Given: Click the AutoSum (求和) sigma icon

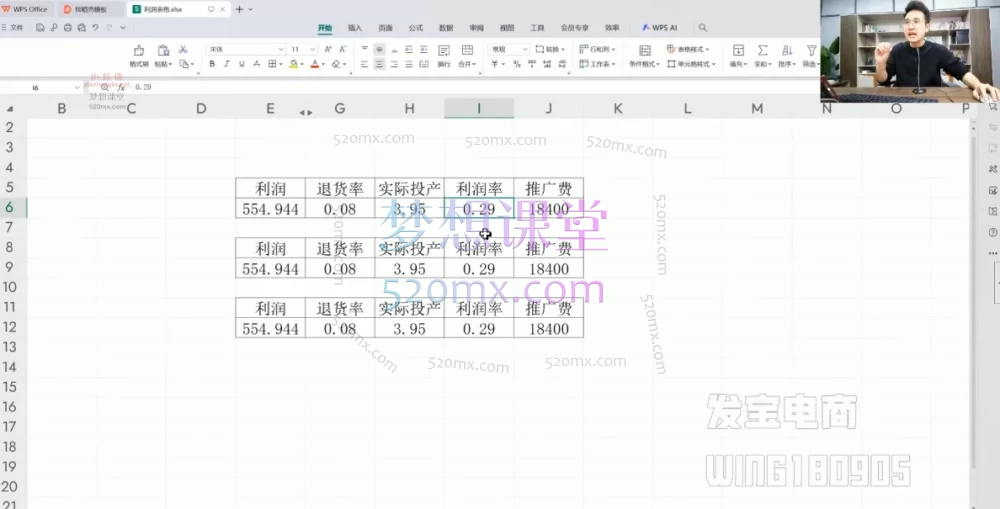Looking at the screenshot, I should pyautogui.click(x=763, y=50).
